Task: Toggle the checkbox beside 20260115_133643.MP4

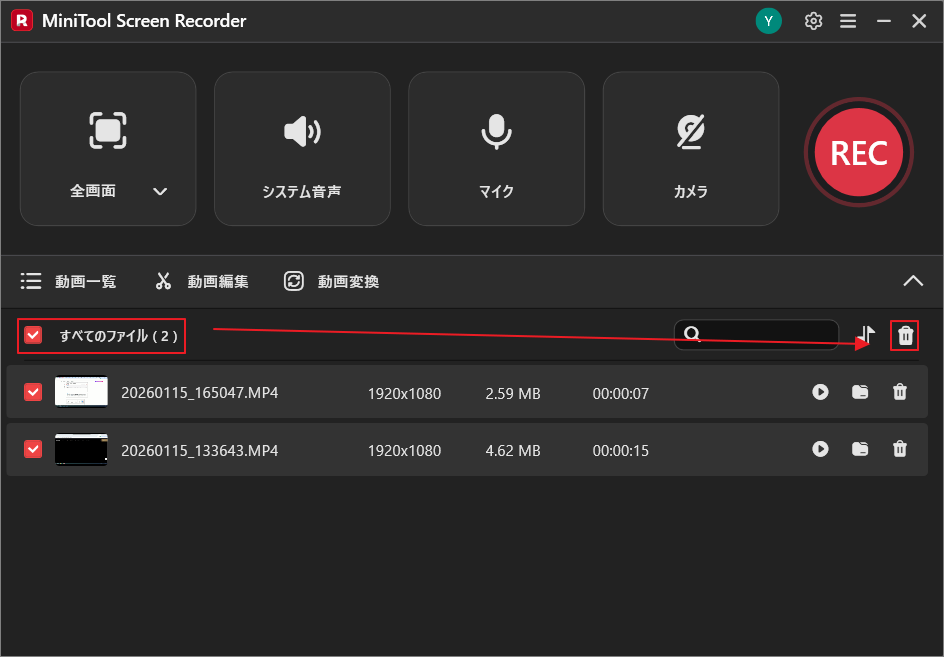Action: tap(32, 449)
